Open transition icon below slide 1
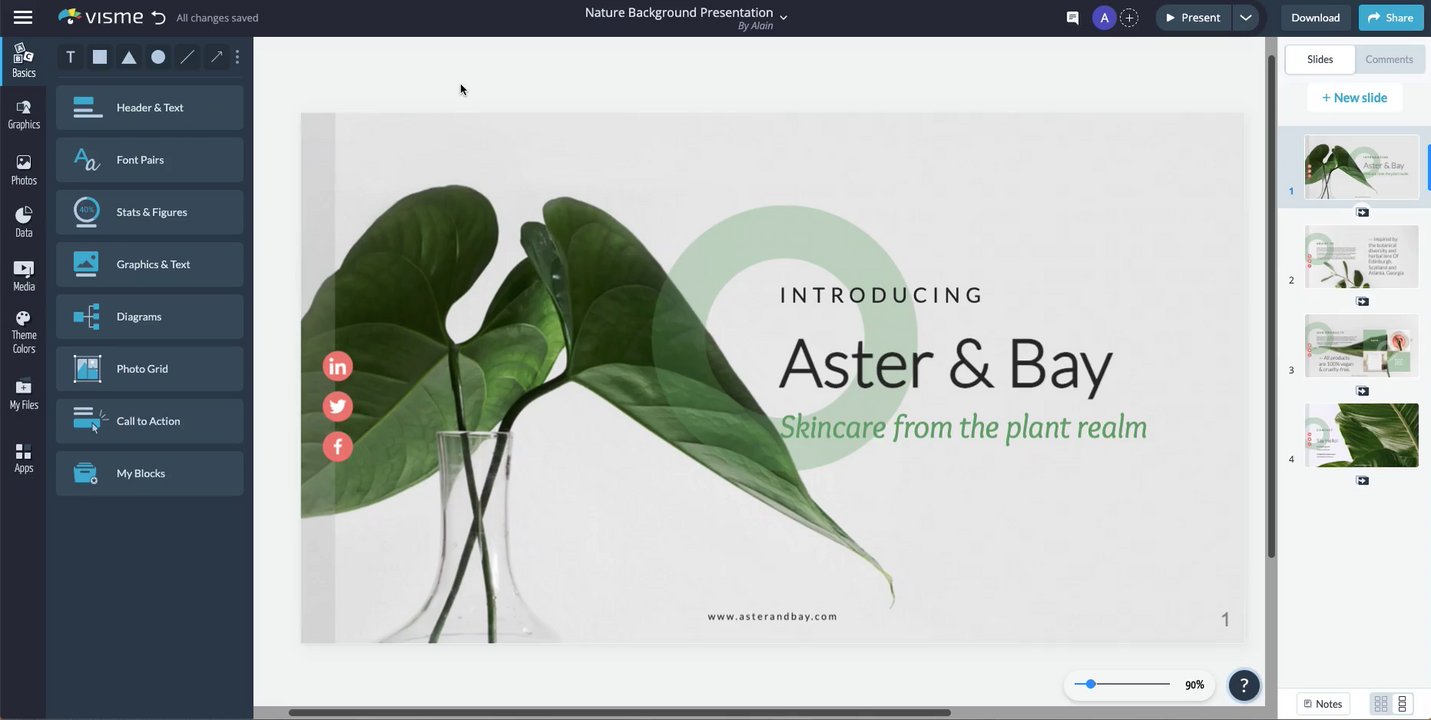This screenshot has width=1431, height=720. coord(1362,212)
